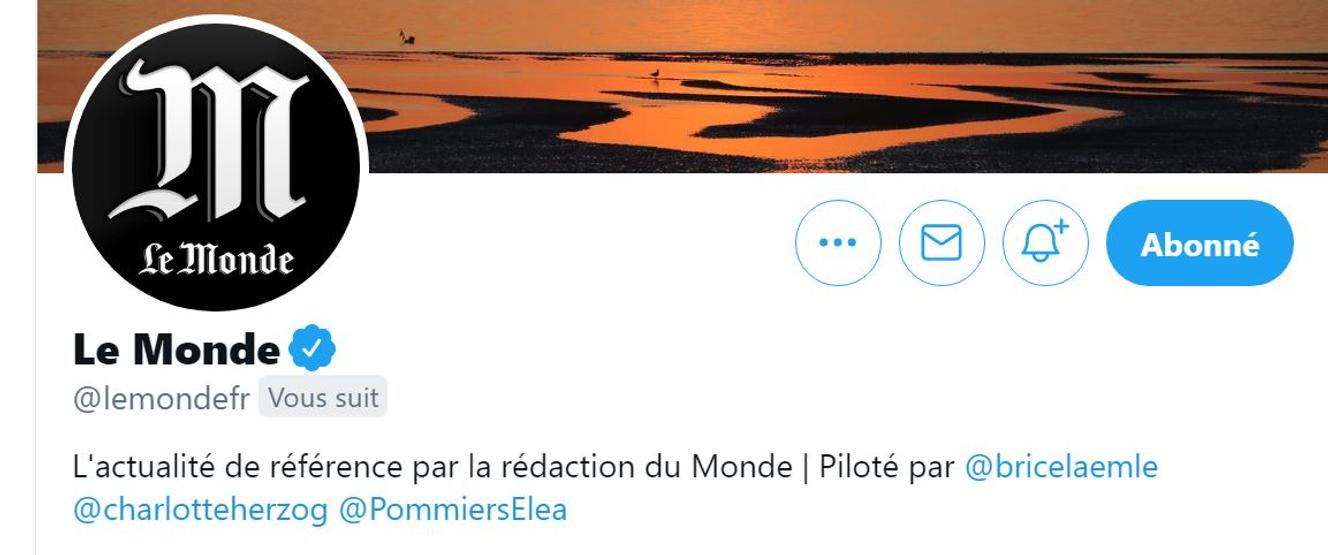Click the blue Abonné button
1328x555 pixels.
click(1200, 244)
